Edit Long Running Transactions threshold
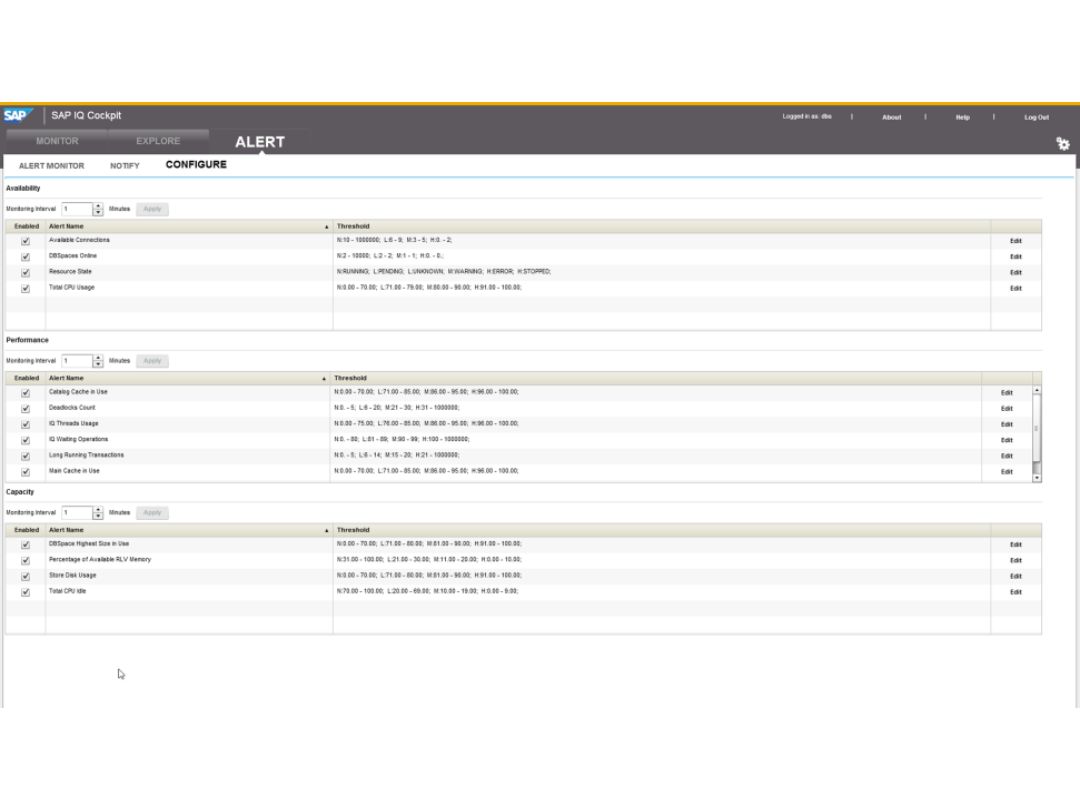The width and height of the screenshot is (1080, 810). pos(1006,456)
